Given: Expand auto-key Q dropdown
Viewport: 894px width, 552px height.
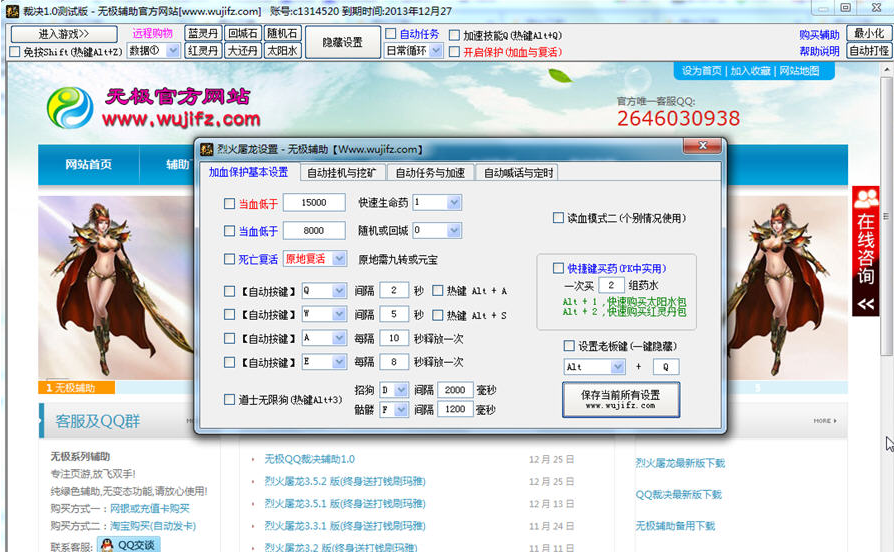Looking at the screenshot, I should [x=339, y=291].
